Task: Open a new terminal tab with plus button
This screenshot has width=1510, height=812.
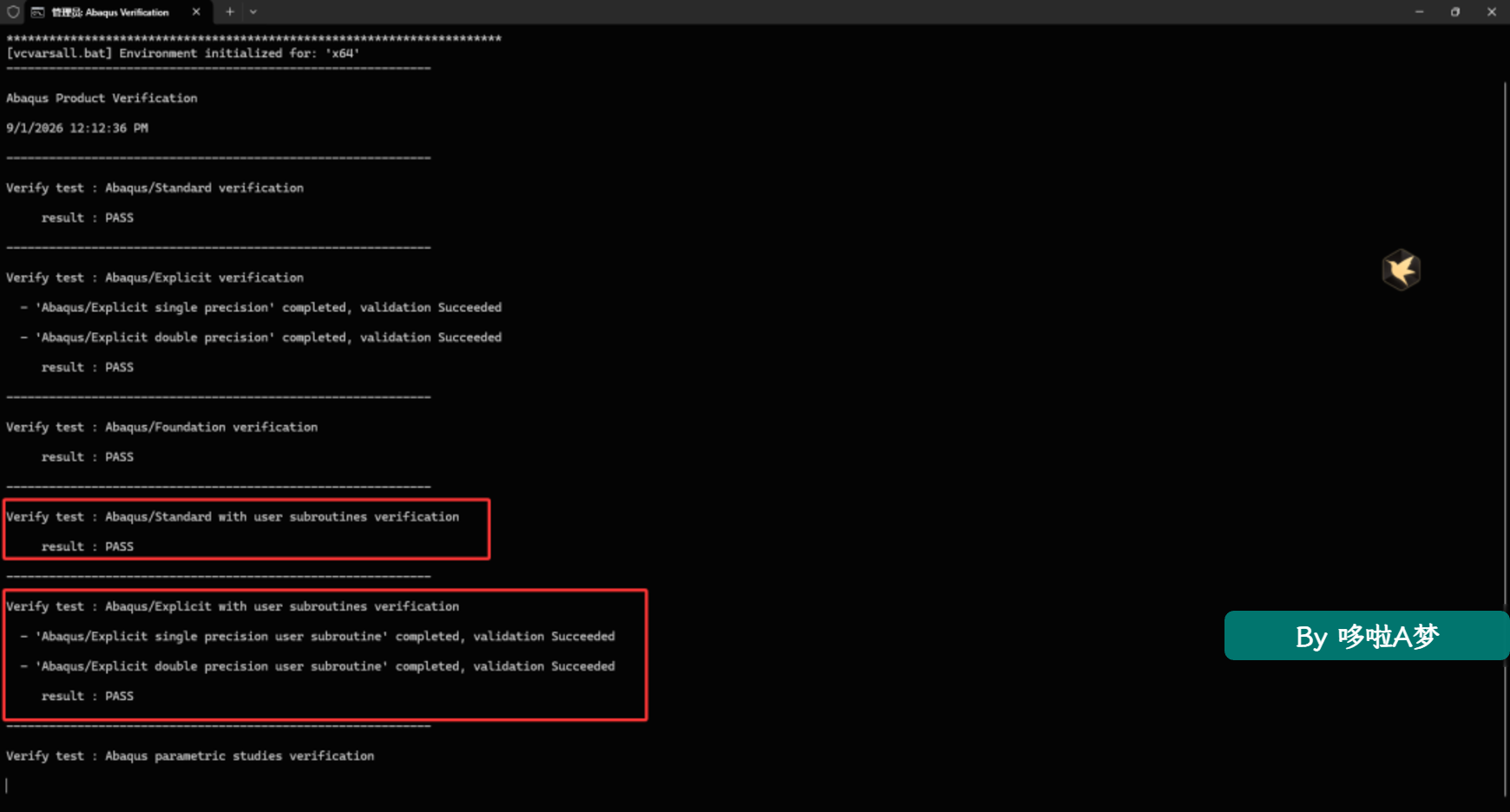Action: [230, 12]
